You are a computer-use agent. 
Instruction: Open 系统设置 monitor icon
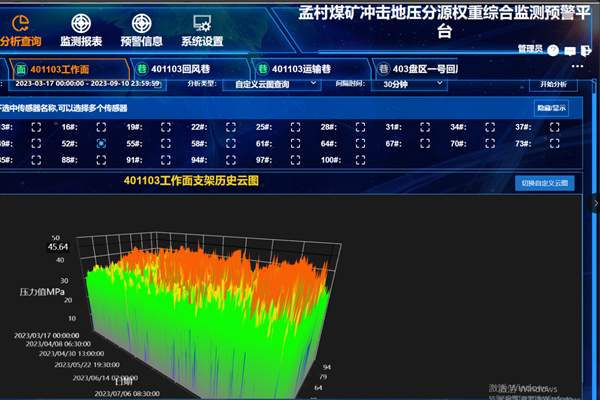point(201,20)
